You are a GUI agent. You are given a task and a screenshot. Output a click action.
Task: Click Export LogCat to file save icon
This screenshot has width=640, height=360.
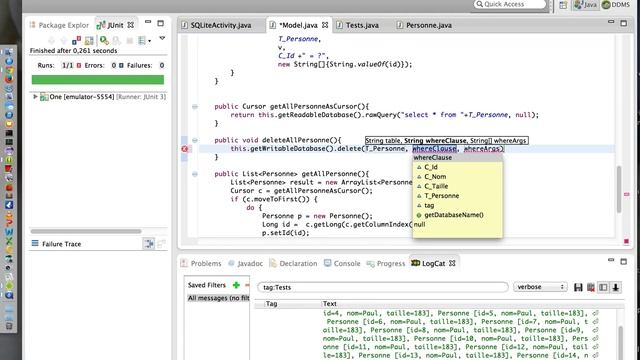578,287
